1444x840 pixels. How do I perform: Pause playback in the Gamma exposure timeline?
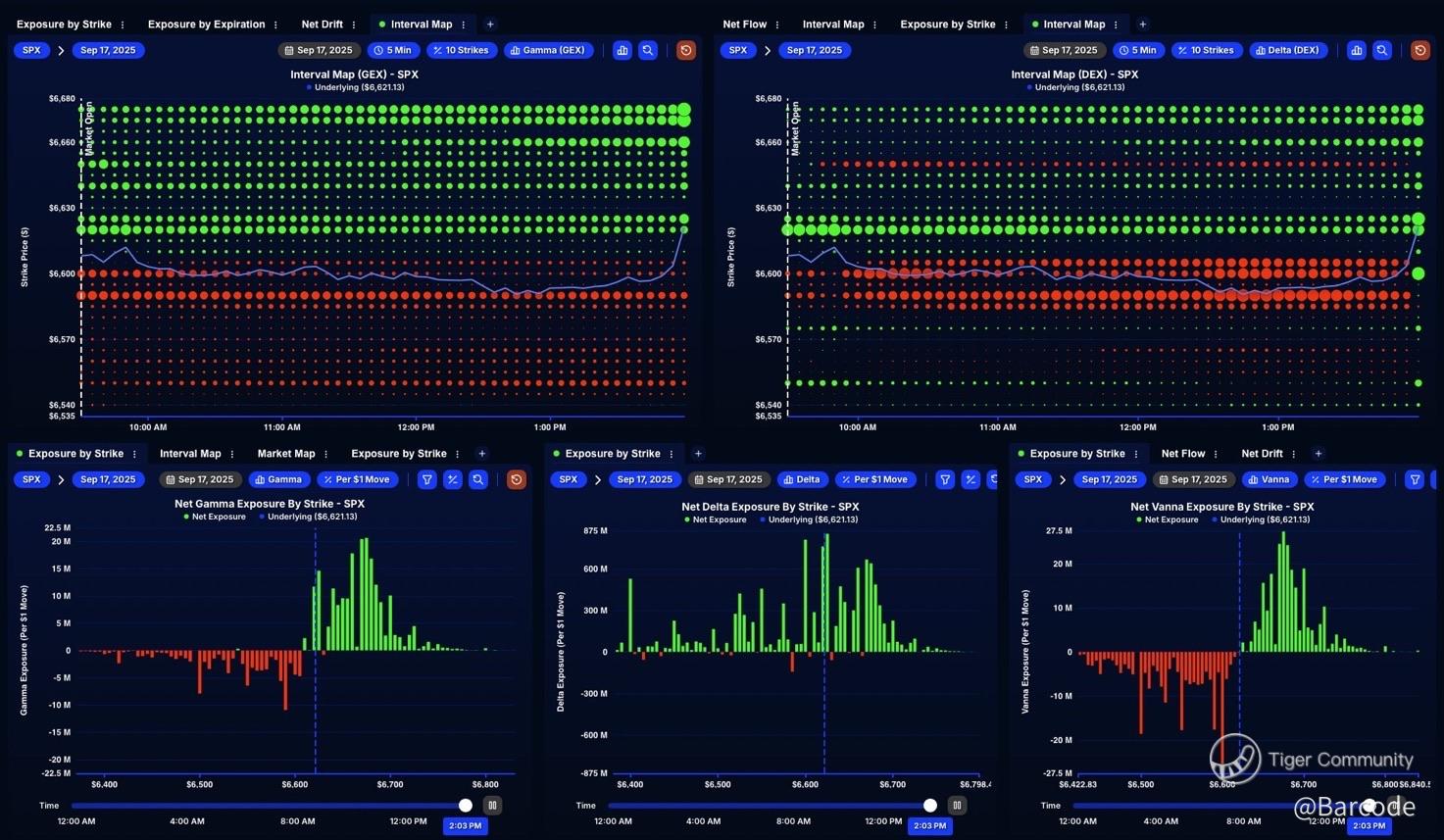click(492, 805)
